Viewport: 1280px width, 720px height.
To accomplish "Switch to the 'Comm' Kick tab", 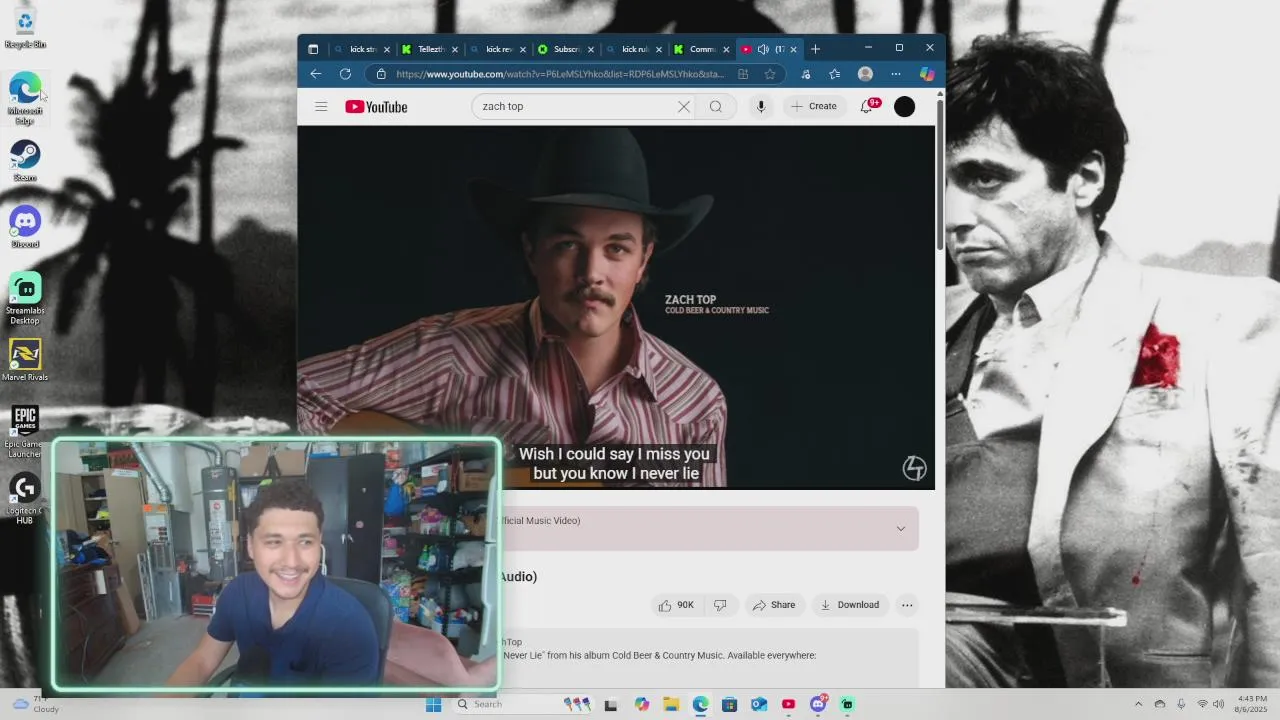I will pyautogui.click(x=702, y=49).
